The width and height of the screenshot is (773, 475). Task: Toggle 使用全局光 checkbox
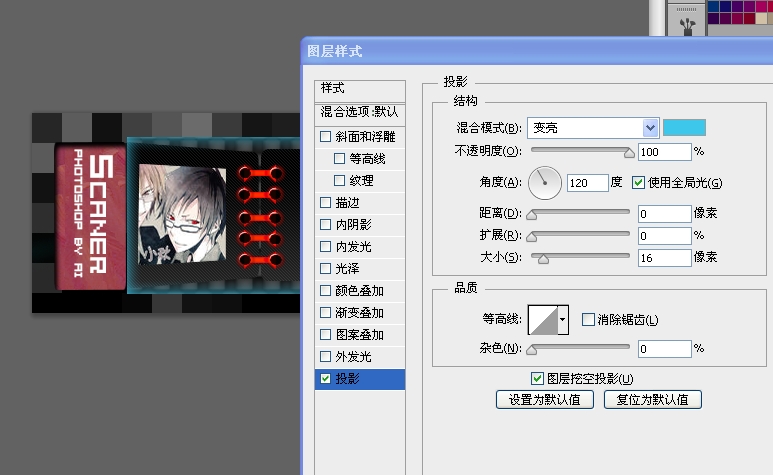[638, 183]
